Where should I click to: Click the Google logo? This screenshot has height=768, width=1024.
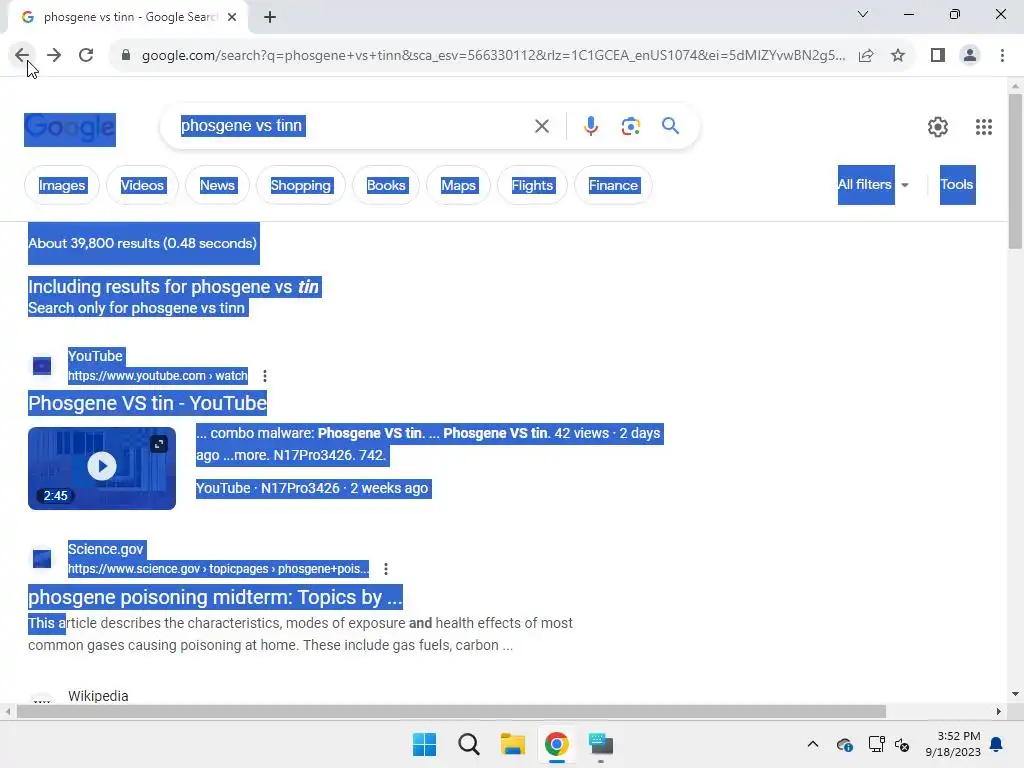click(x=70, y=129)
